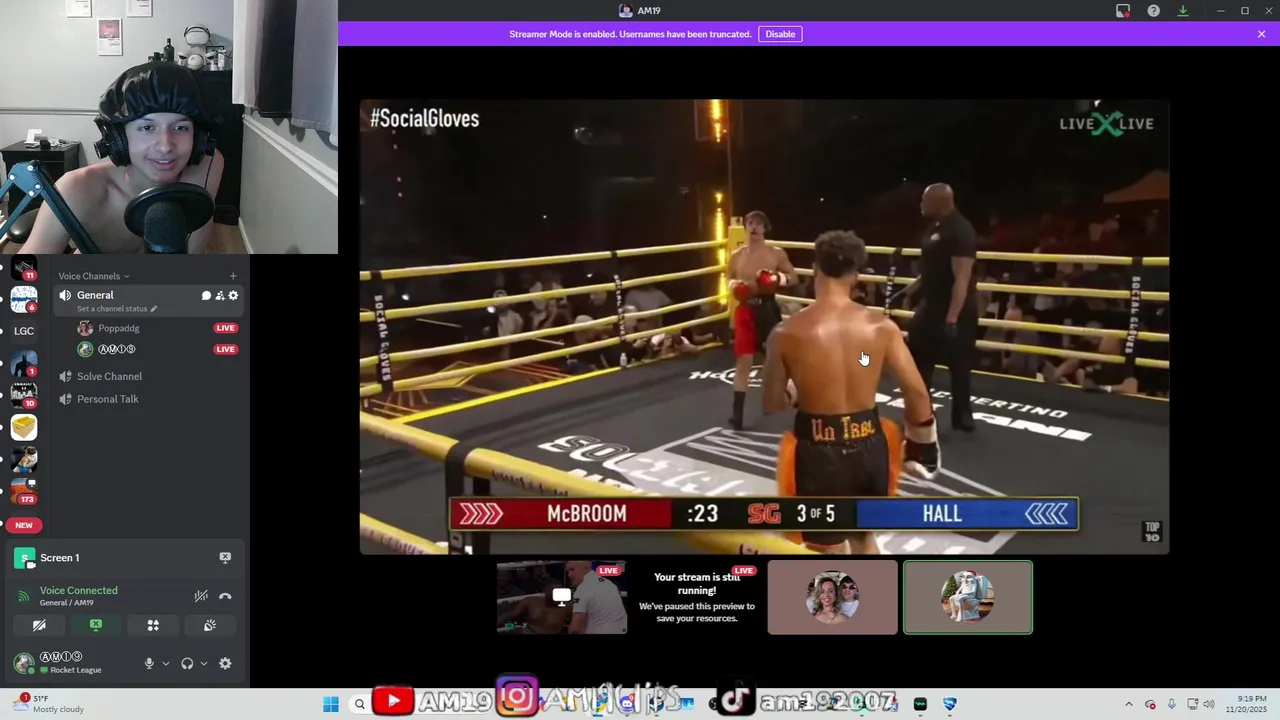Stop streaming Screen 1 icon
The image size is (1280, 720).
tap(225, 557)
